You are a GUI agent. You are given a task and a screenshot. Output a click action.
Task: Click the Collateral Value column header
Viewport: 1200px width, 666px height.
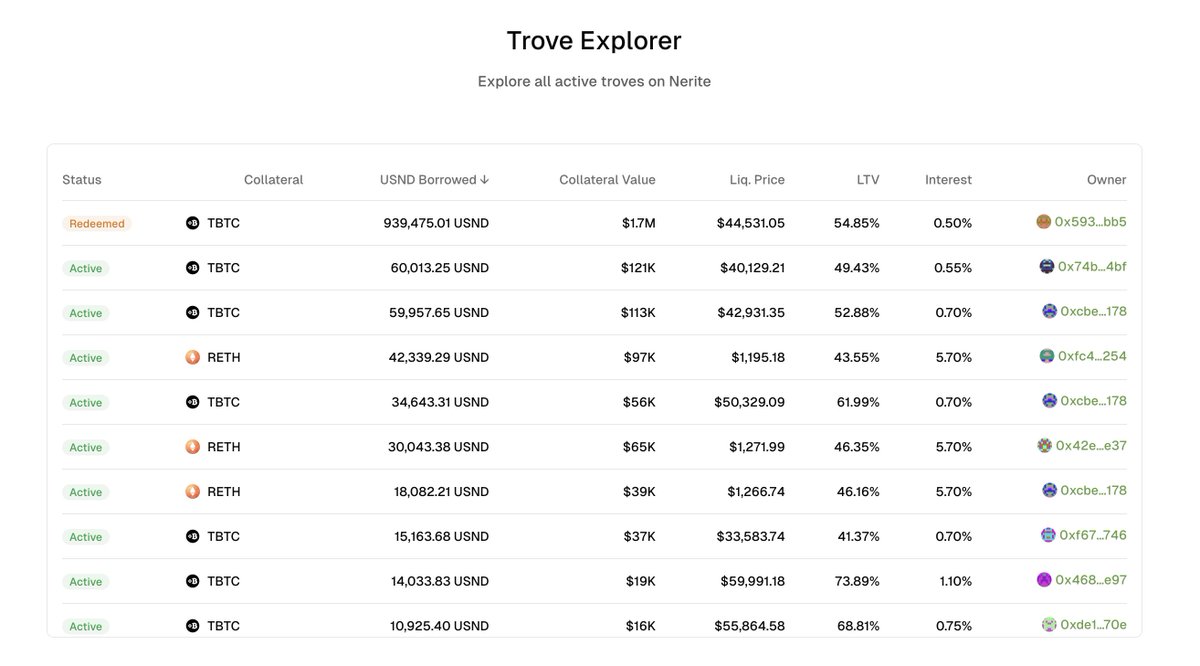pos(607,180)
